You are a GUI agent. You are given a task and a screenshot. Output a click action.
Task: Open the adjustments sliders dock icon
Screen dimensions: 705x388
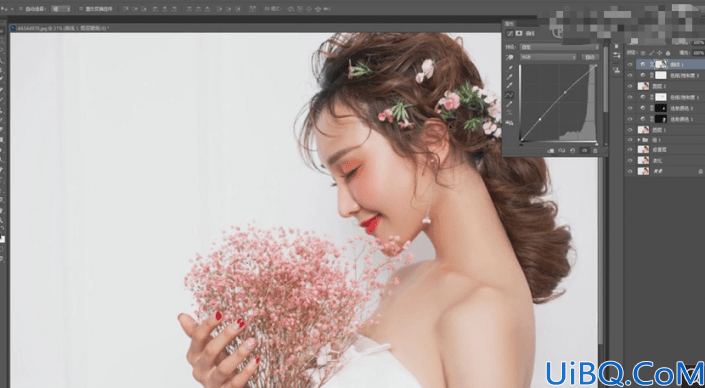click(x=616, y=55)
